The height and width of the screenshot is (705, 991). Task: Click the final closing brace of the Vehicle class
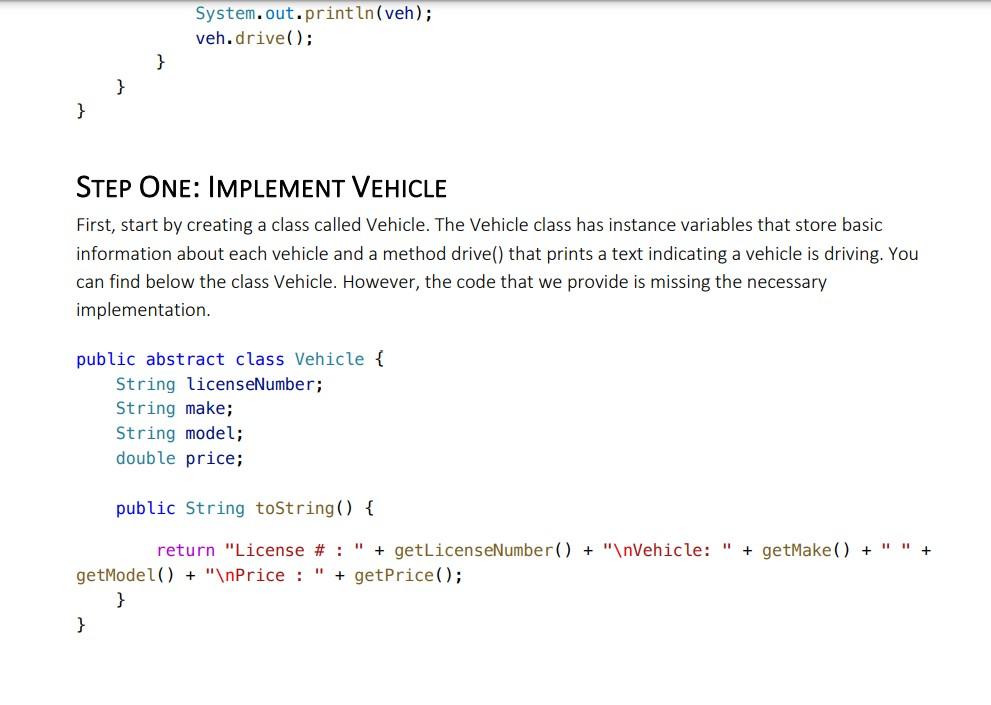80,623
